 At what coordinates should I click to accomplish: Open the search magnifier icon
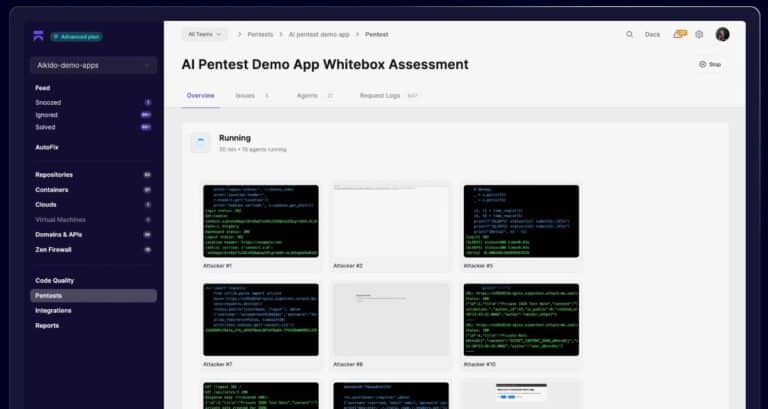click(629, 34)
